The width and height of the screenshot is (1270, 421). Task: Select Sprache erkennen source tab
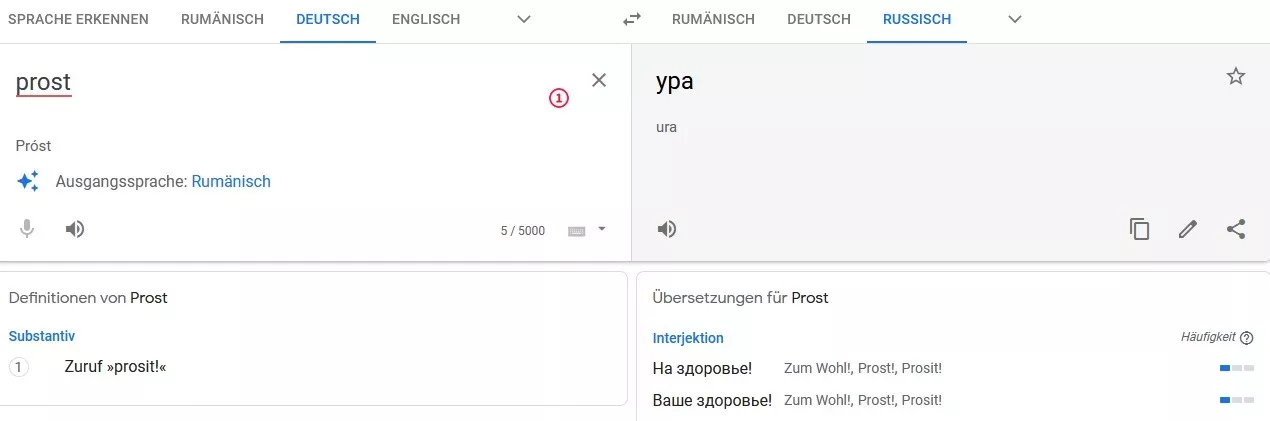78,20
